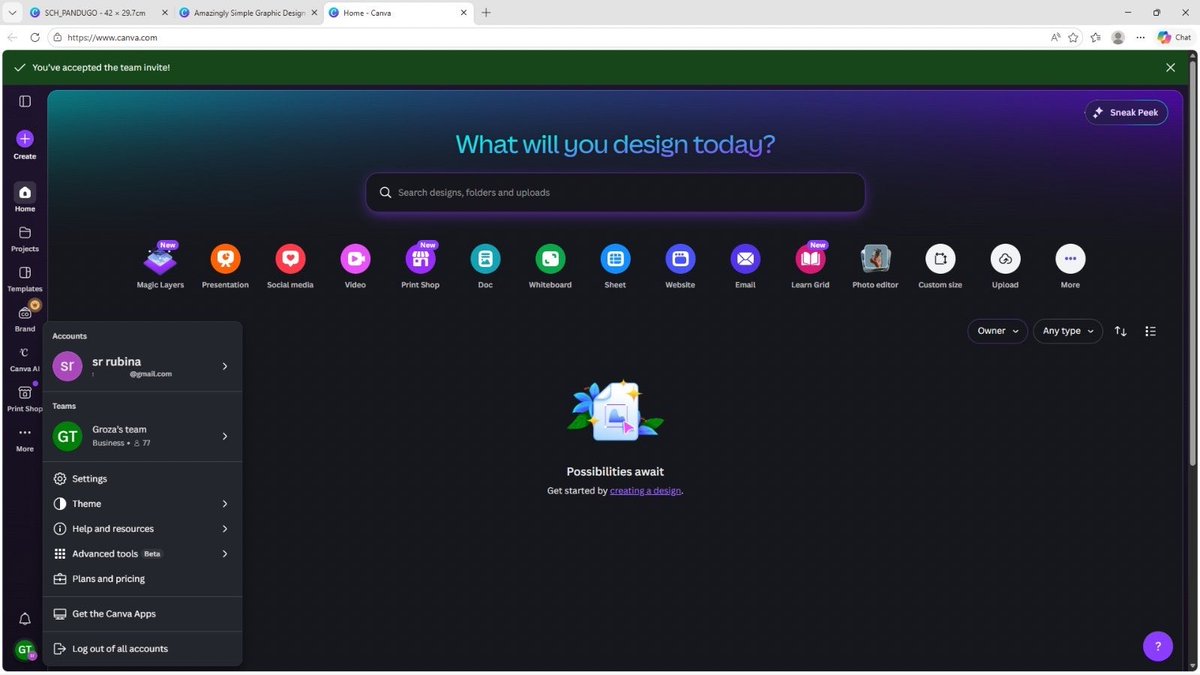Image resolution: width=1200 pixels, height=675 pixels.
Task: Open the notifications bell
Action: [25, 619]
